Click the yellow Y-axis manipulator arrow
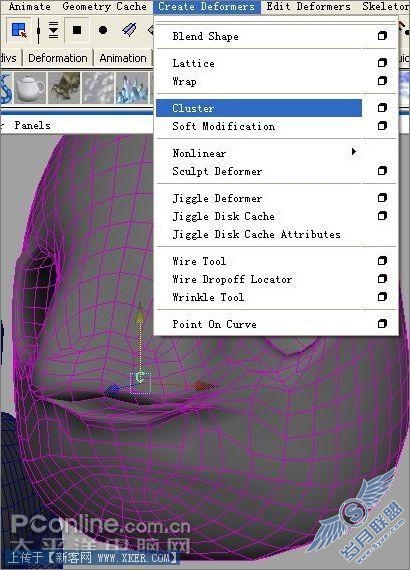Screen dimensions: 410x570 (140, 315)
